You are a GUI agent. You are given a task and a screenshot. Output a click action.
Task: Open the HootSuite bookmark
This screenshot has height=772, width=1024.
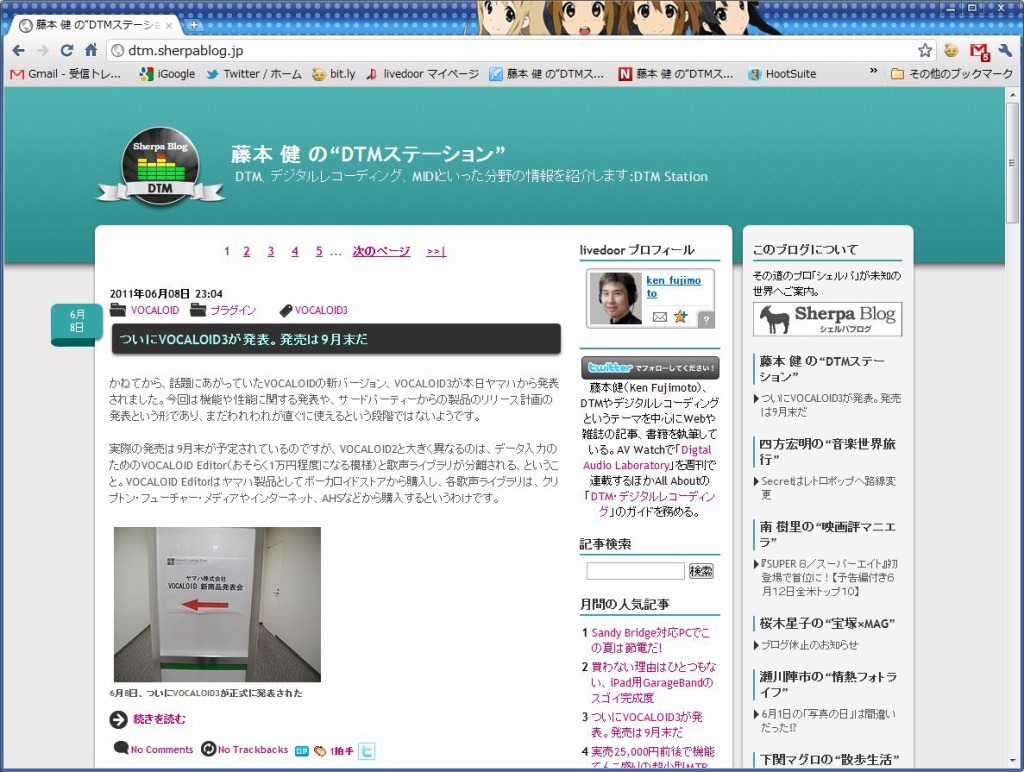782,74
